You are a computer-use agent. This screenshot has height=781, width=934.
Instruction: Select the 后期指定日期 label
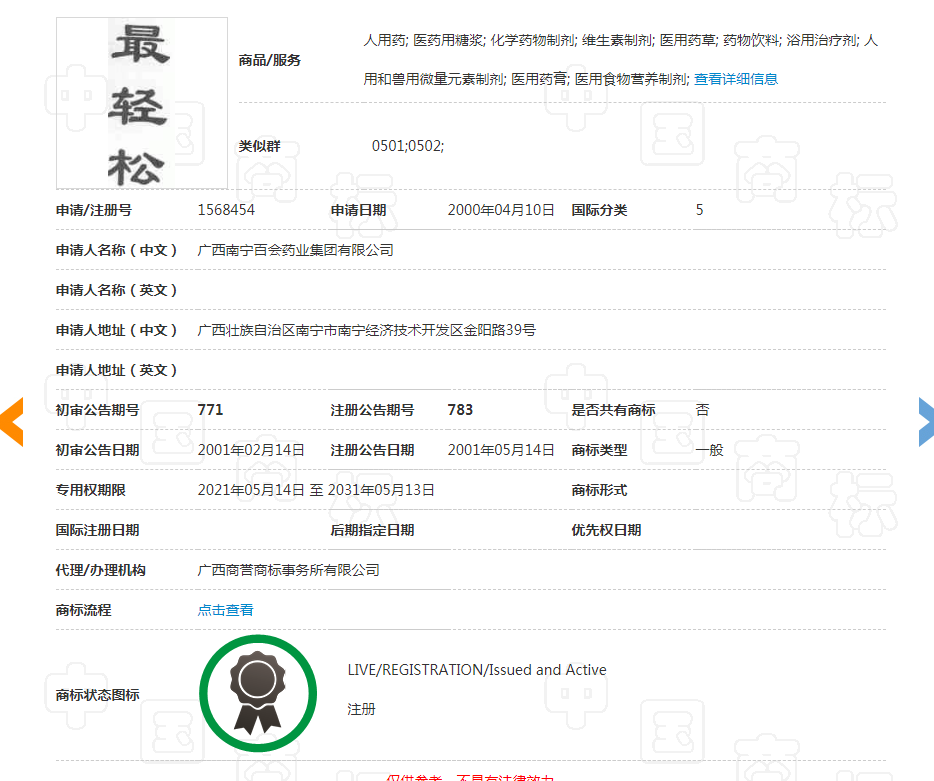click(372, 530)
